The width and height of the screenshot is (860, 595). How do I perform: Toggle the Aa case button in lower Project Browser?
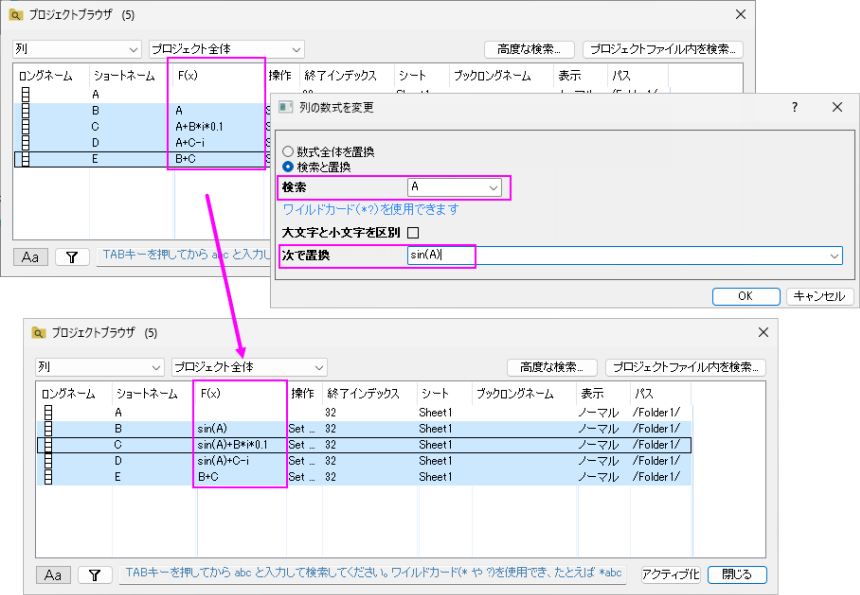pos(53,575)
